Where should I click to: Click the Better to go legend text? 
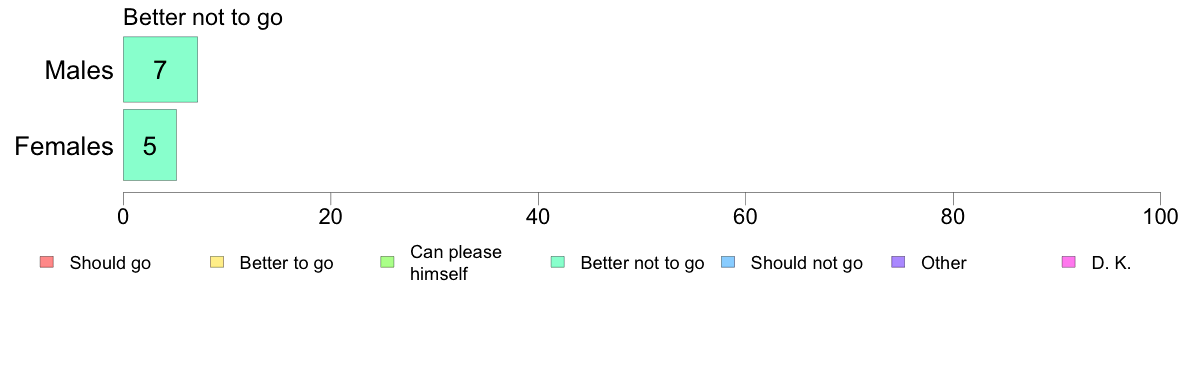[286, 264]
